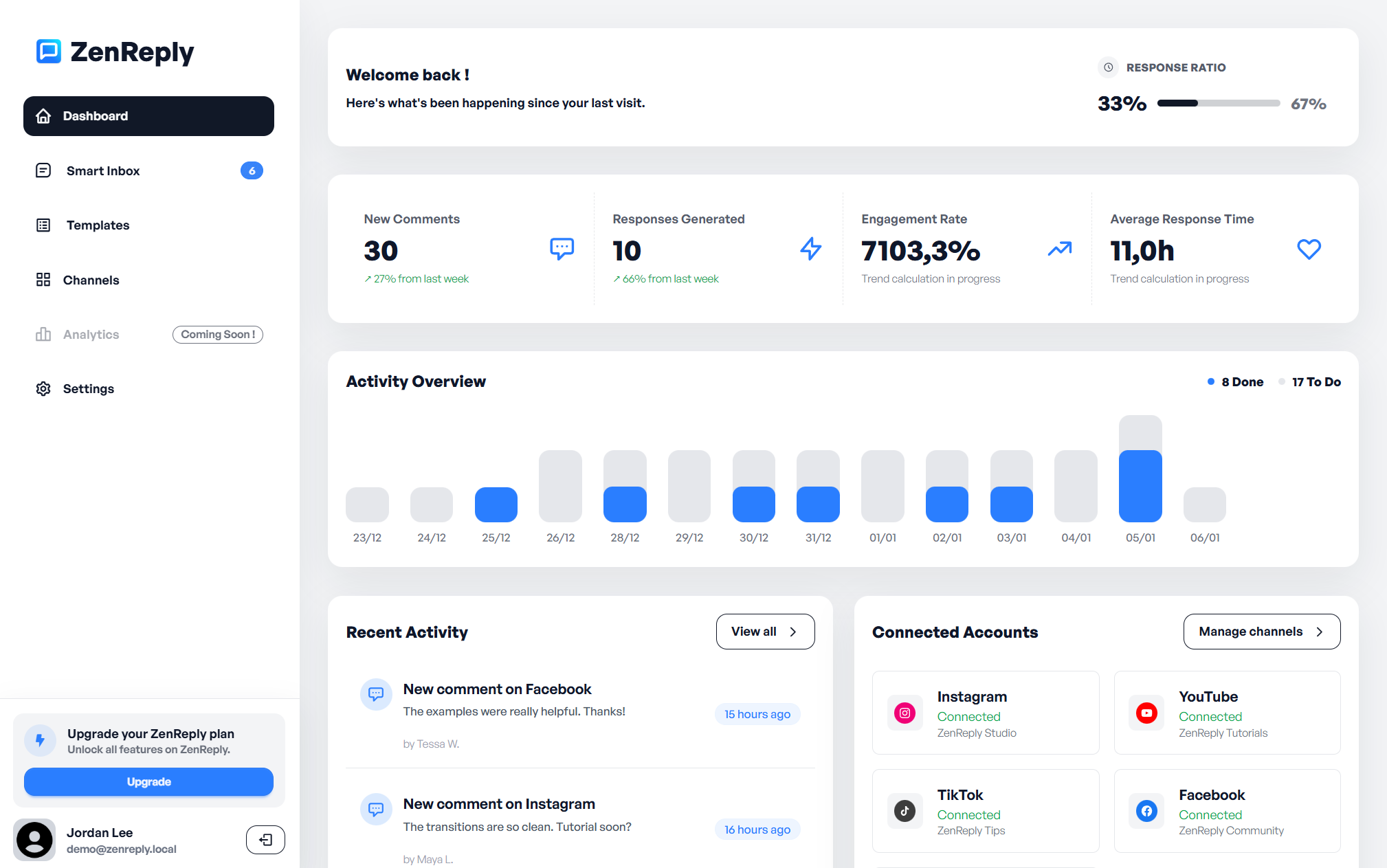
Task: Click the Settings gear icon
Action: tap(43, 388)
